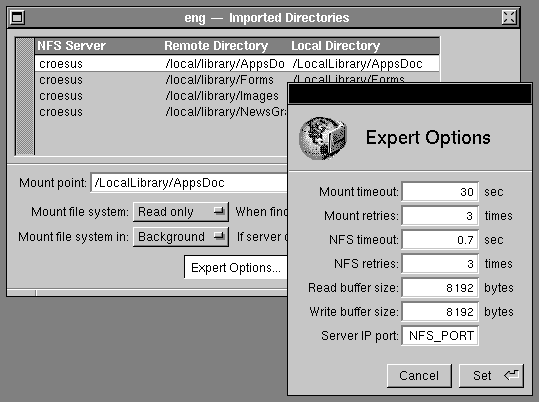Click the Expert Options... button
This screenshot has height=402, width=539.
236,267
